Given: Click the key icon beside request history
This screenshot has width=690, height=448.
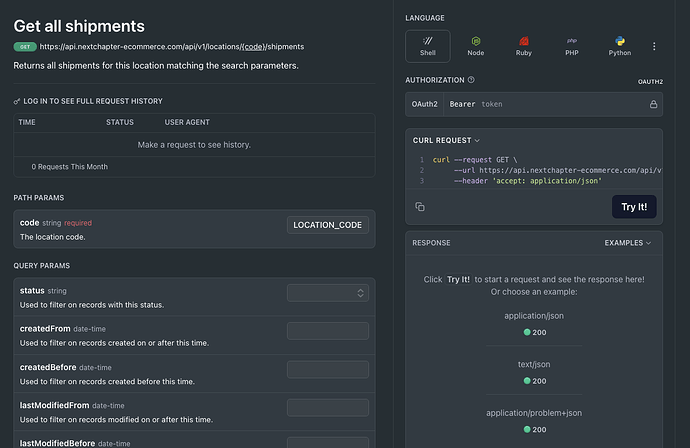Looking at the screenshot, I should tap(17, 101).
